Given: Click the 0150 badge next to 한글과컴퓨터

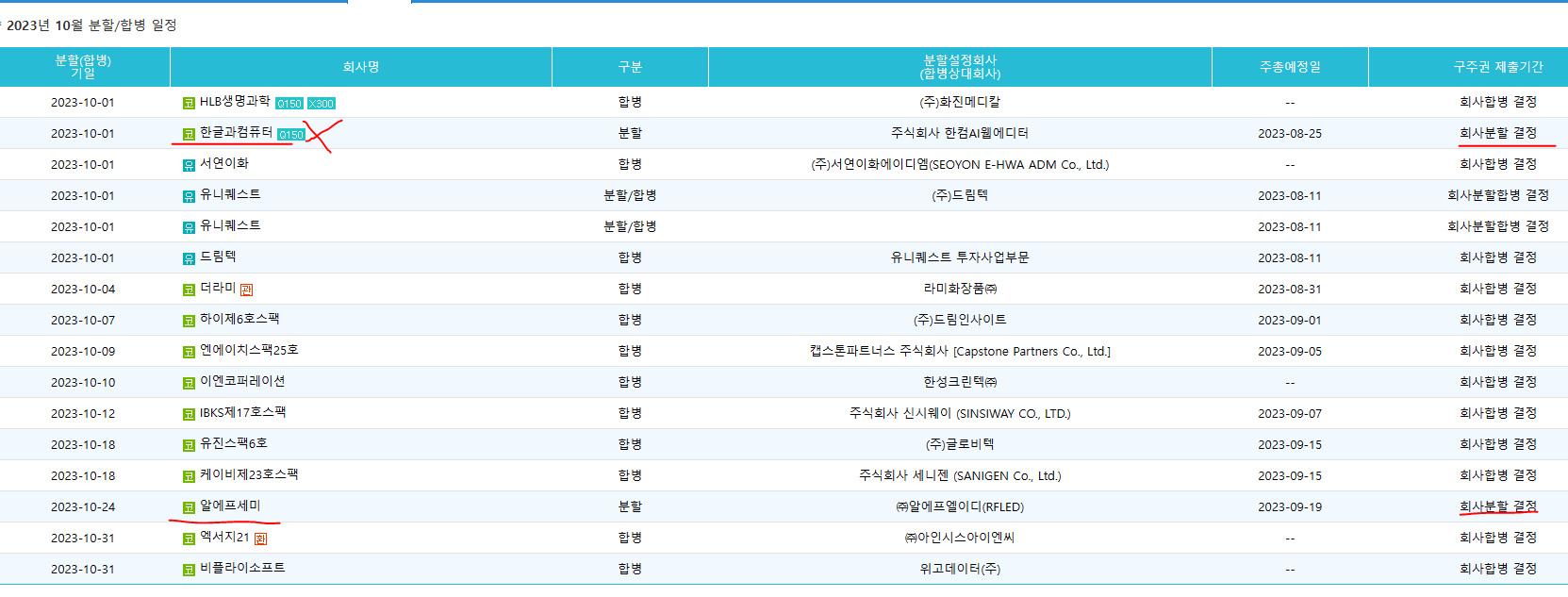Looking at the screenshot, I should pos(291,135).
